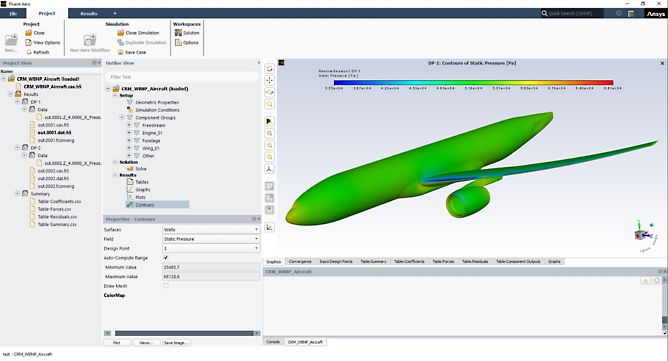Open the Table:Forces tab
Screen dimensions: 668x361
coord(443,261)
